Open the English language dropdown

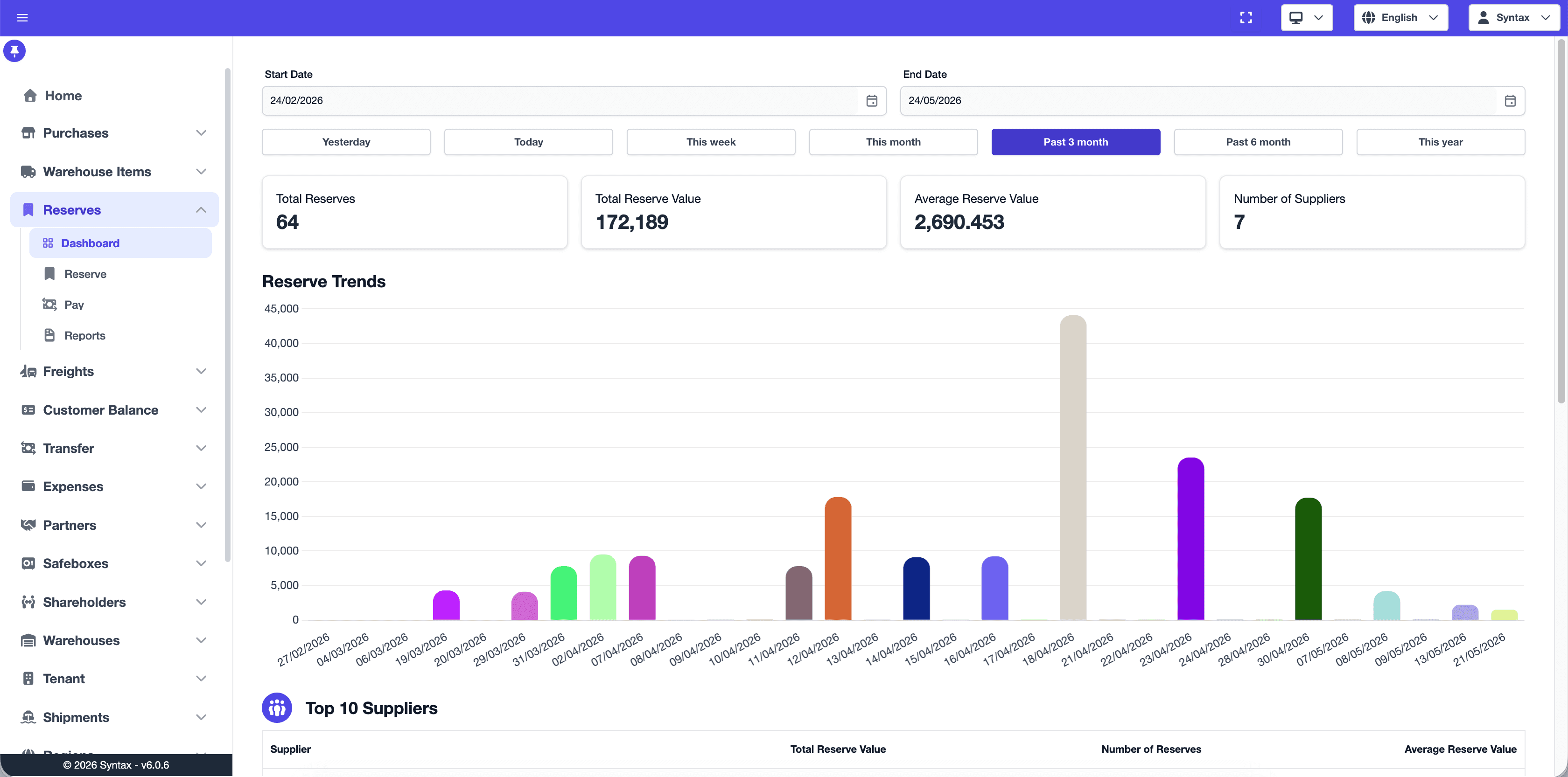tap(1400, 18)
